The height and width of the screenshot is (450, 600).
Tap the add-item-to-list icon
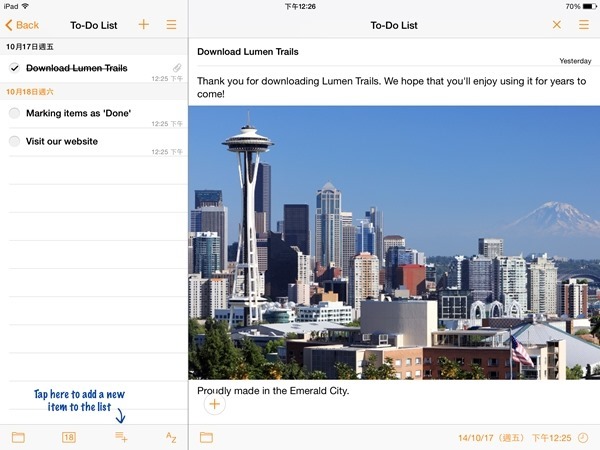[x=121, y=437]
